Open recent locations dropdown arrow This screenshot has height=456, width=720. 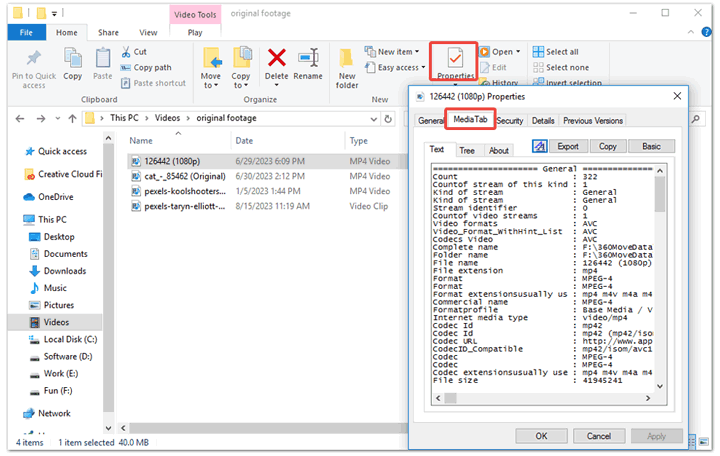pyautogui.click(x=57, y=118)
